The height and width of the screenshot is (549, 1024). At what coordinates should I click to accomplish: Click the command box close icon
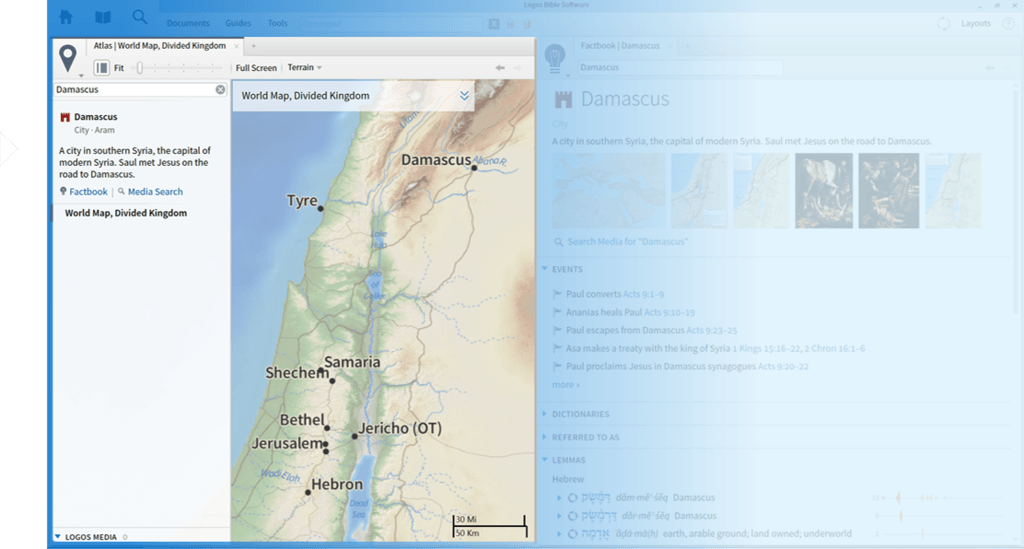pos(494,24)
